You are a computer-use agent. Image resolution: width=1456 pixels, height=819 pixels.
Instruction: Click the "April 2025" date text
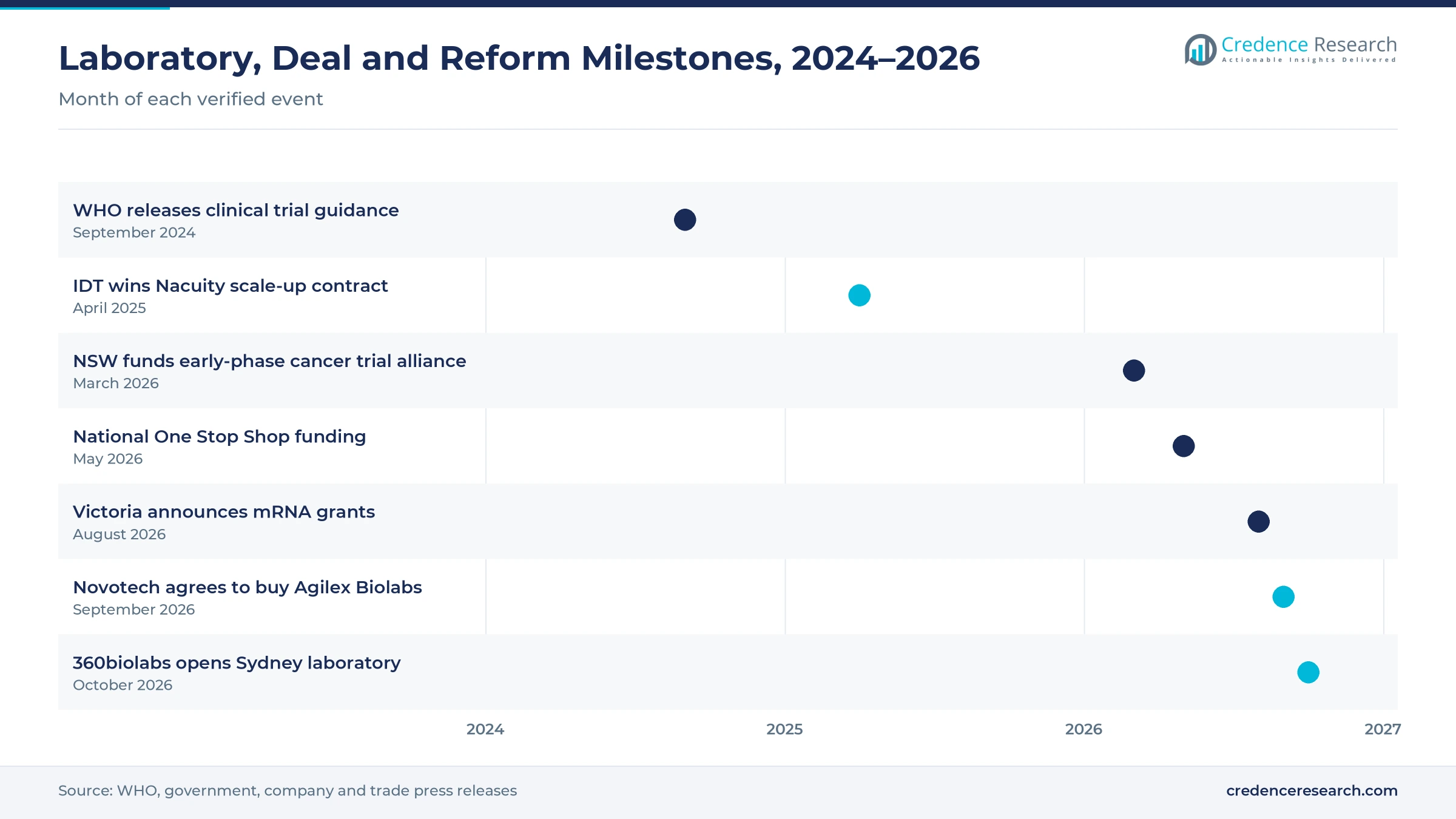pyautogui.click(x=109, y=308)
